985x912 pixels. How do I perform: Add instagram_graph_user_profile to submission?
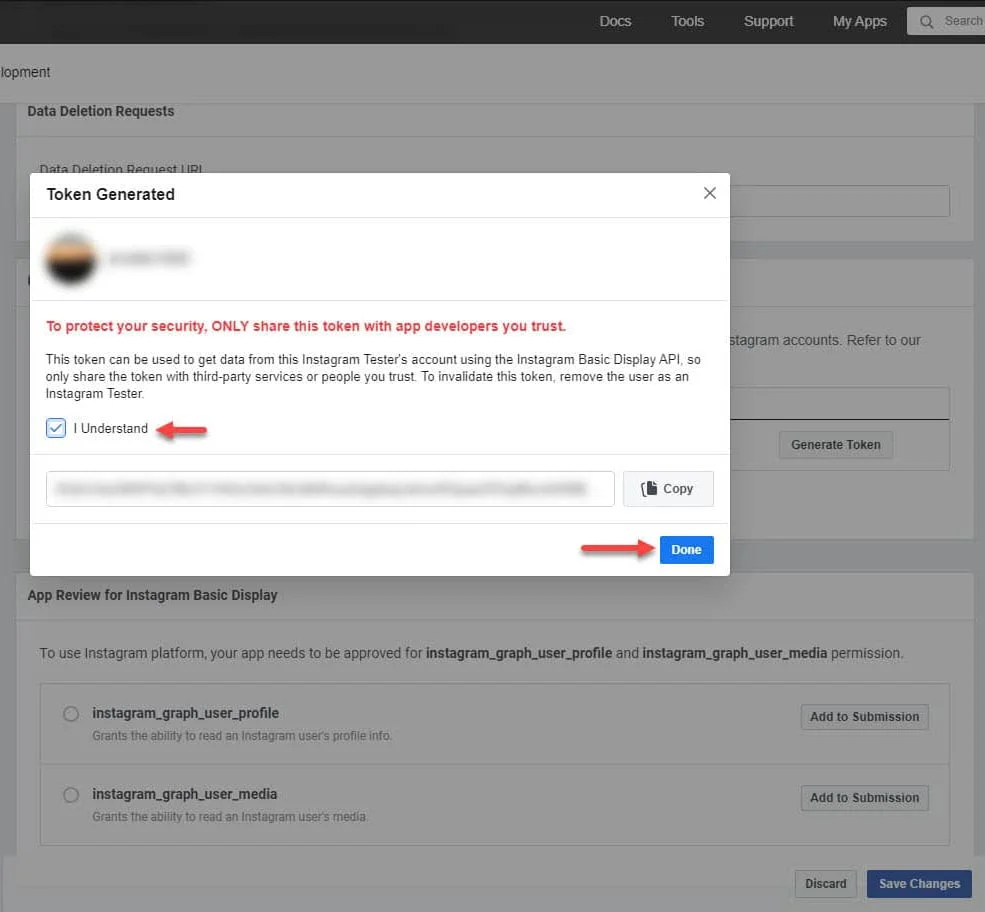864,717
